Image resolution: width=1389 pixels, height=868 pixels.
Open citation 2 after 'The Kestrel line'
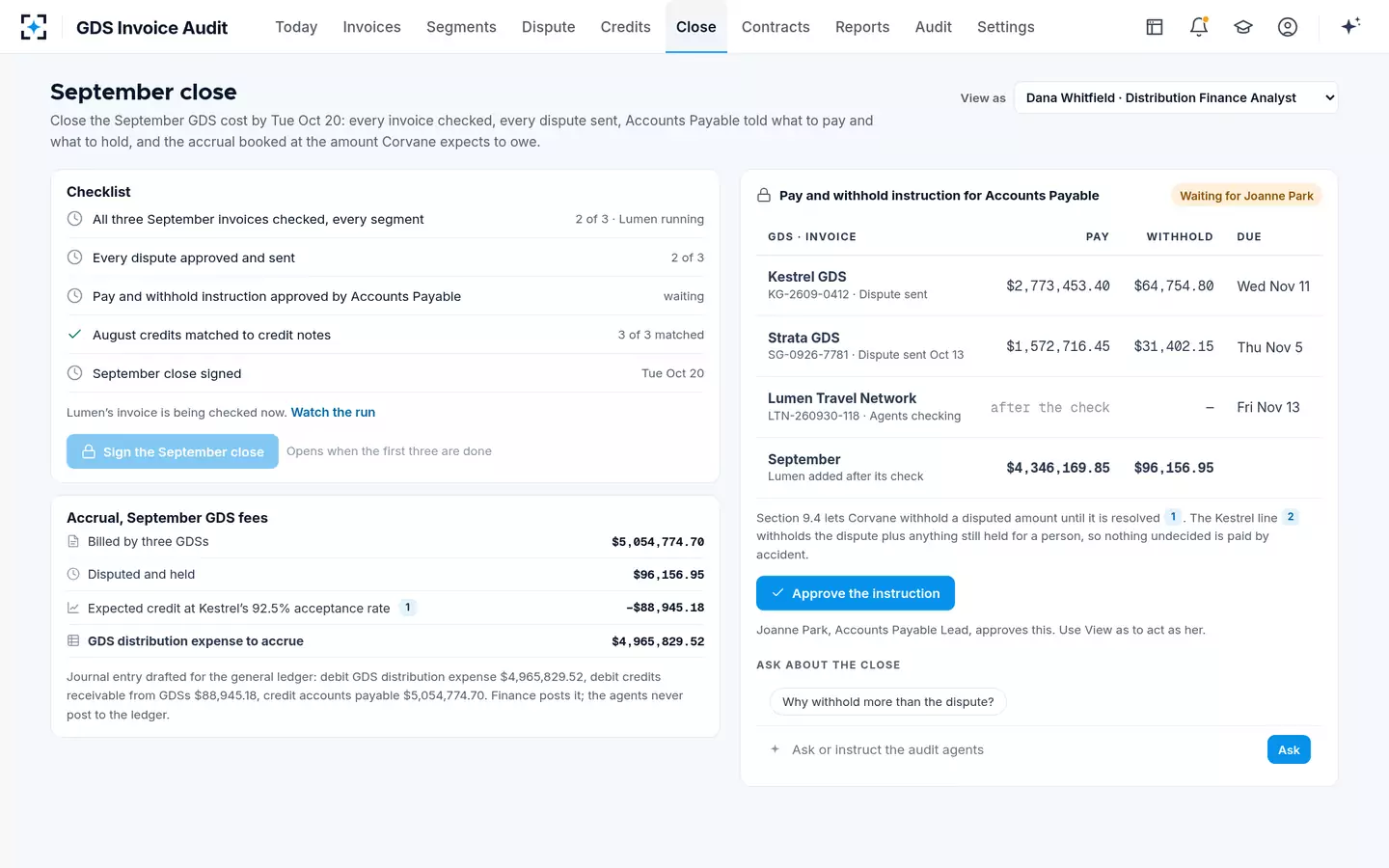click(x=1291, y=517)
